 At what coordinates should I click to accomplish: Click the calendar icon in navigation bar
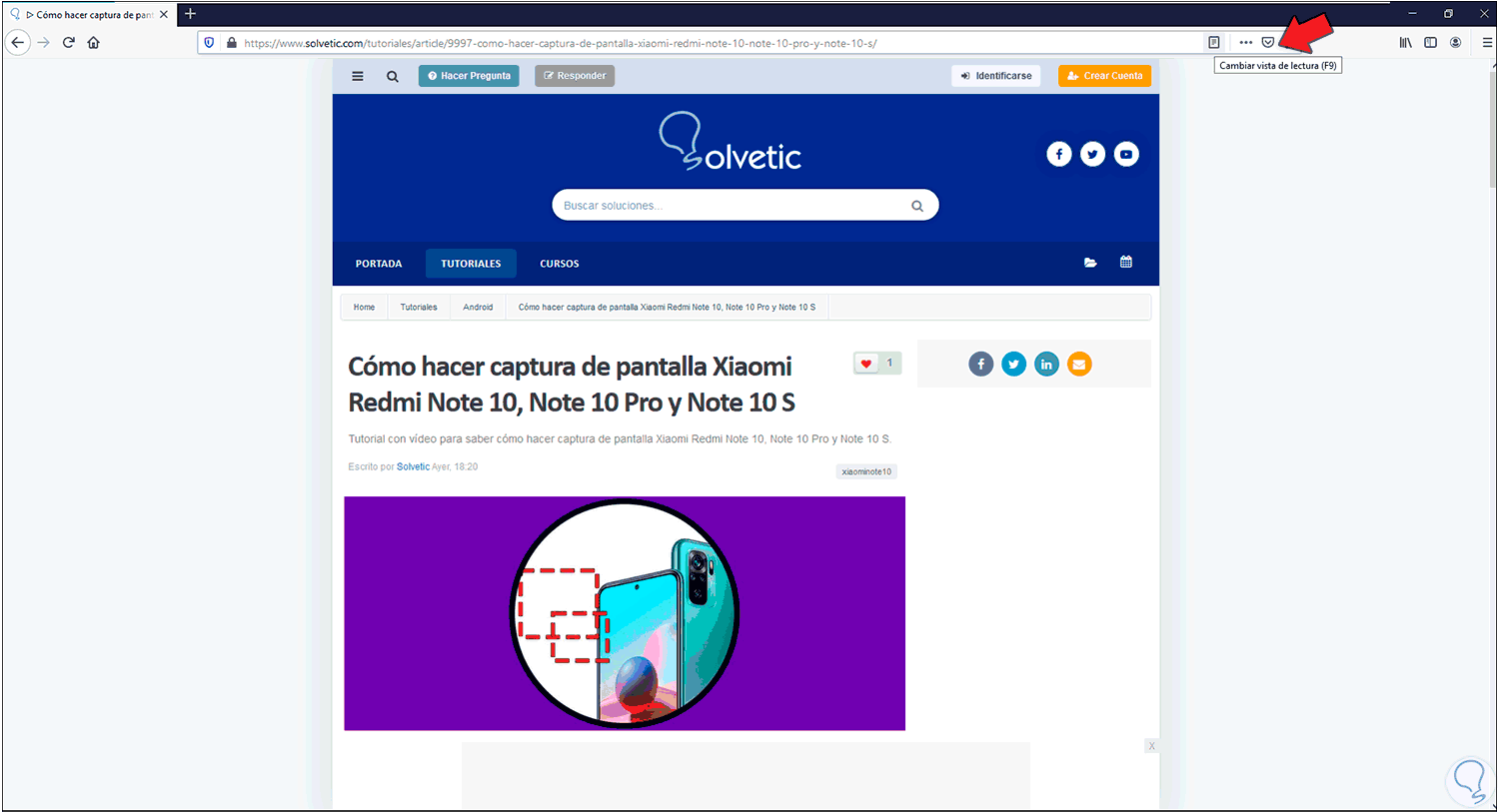click(1126, 262)
